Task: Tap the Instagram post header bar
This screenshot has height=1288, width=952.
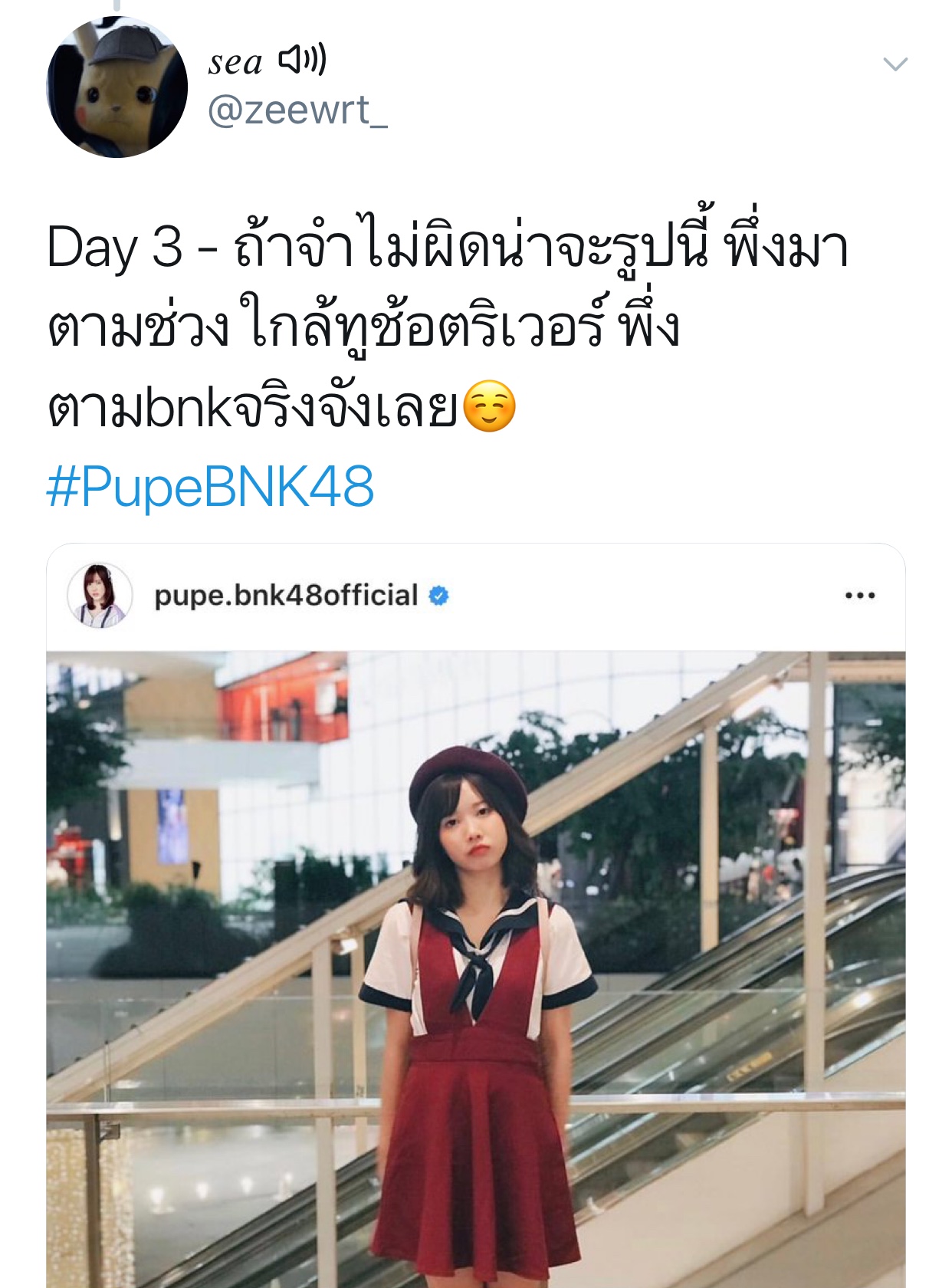Action: (x=476, y=597)
